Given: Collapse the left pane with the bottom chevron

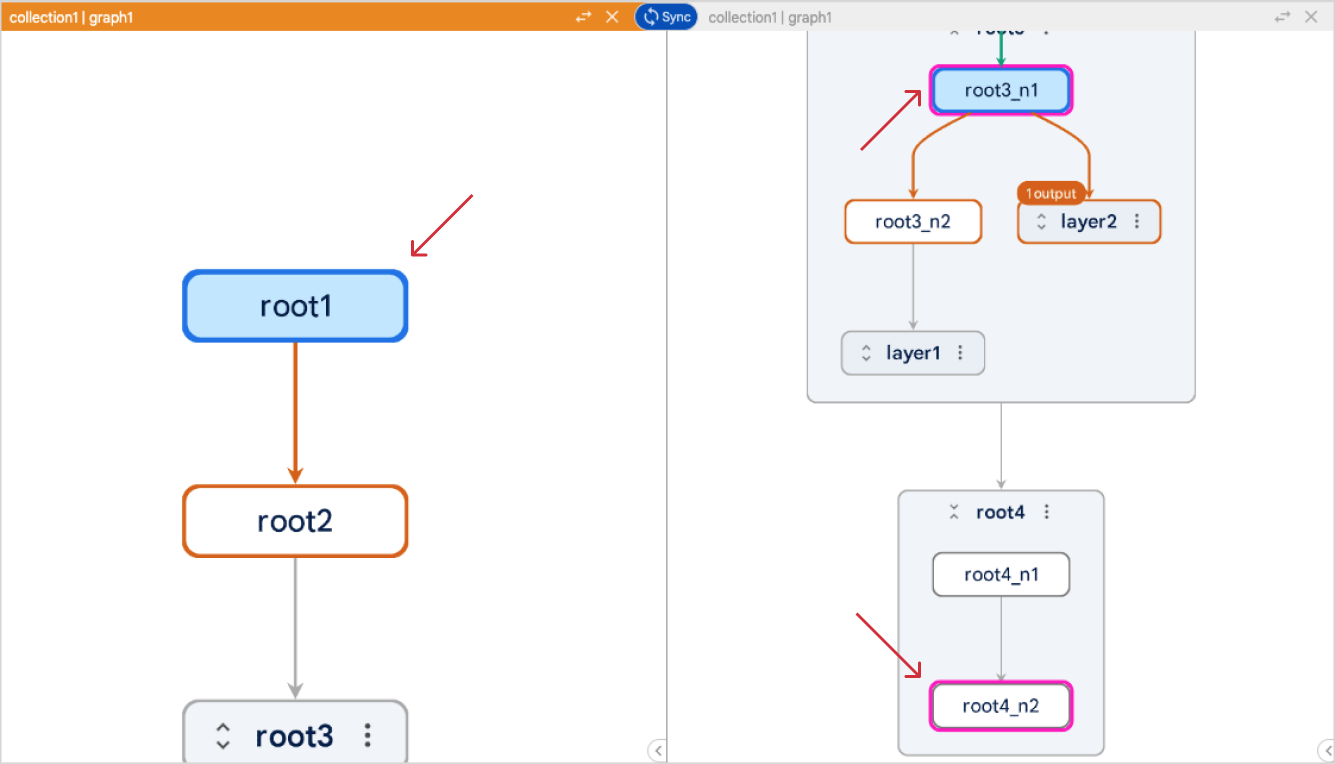Looking at the screenshot, I should (x=658, y=750).
